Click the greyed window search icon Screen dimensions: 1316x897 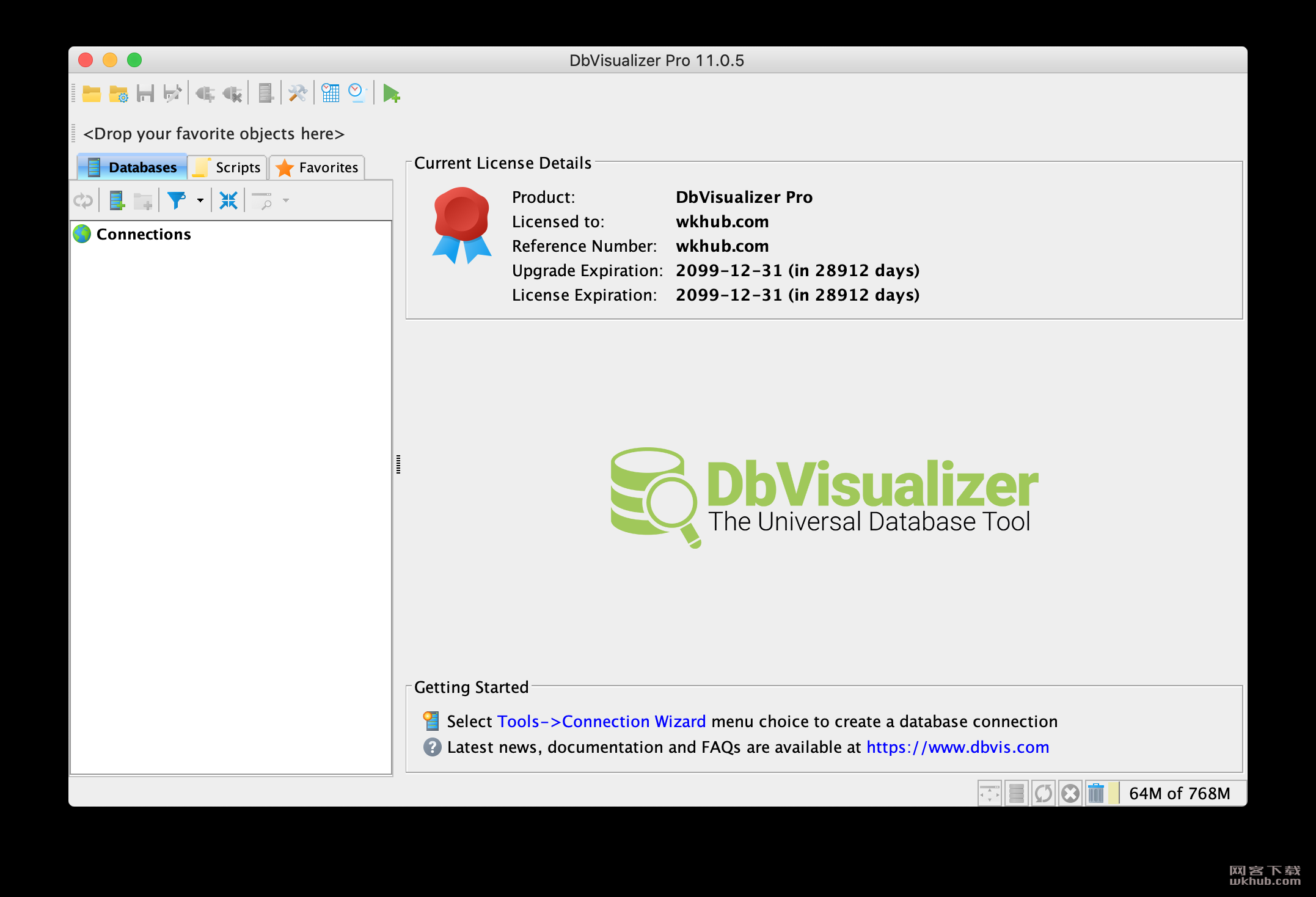(x=262, y=200)
